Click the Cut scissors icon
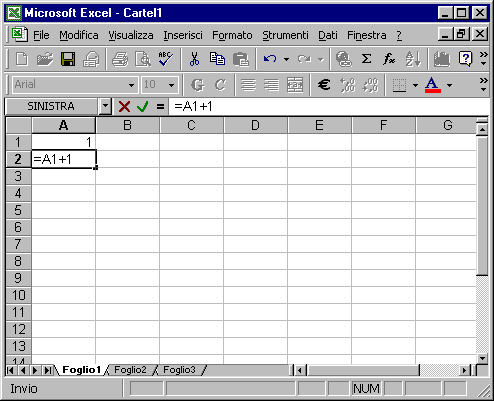The image size is (494, 401). click(194, 59)
